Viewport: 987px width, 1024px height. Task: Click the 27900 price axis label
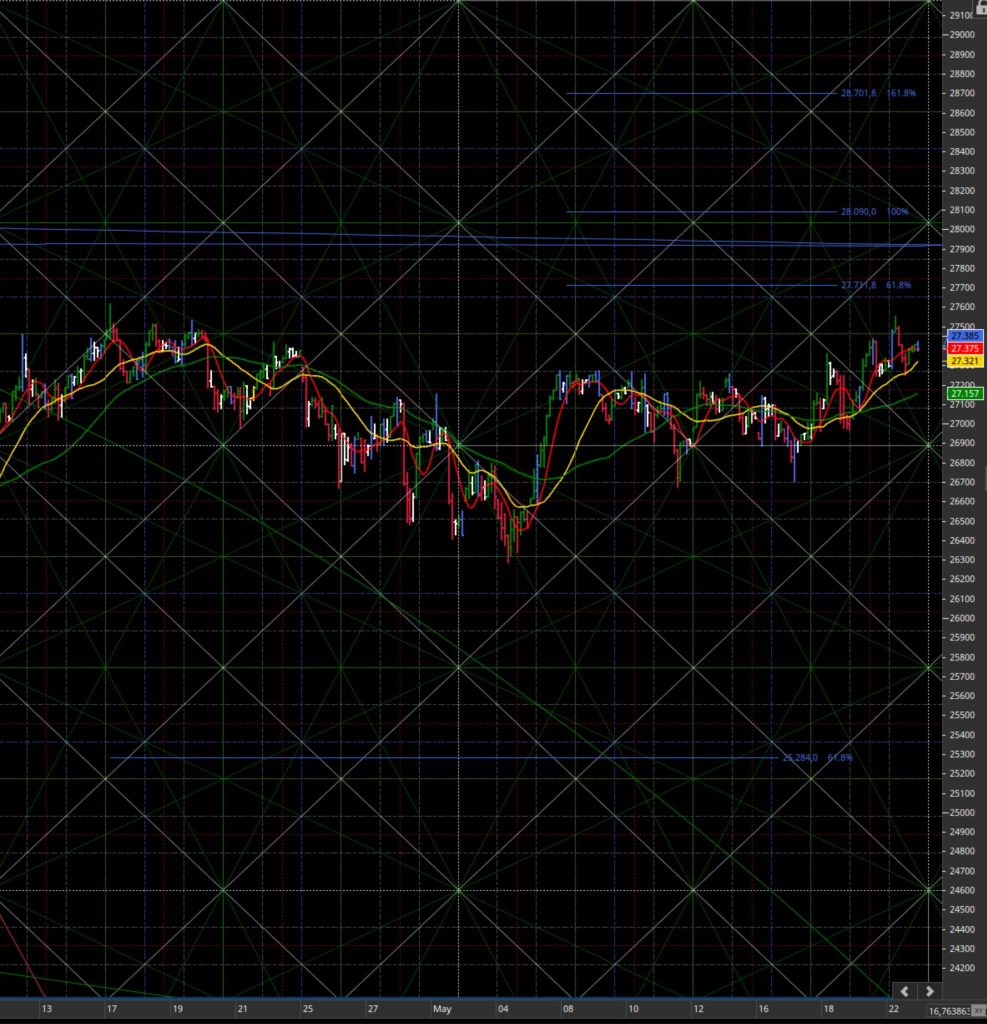(962, 249)
